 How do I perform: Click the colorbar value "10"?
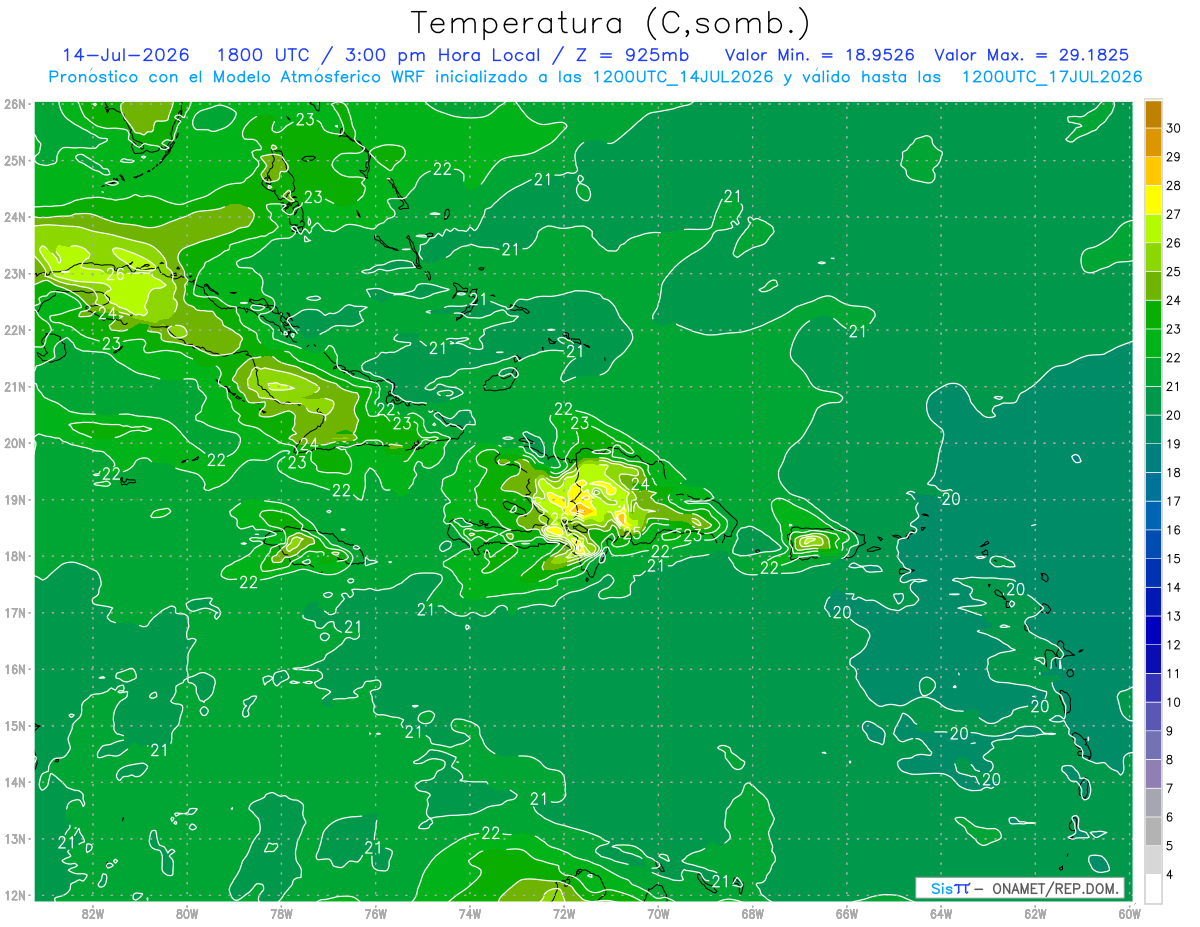click(x=1173, y=702)
